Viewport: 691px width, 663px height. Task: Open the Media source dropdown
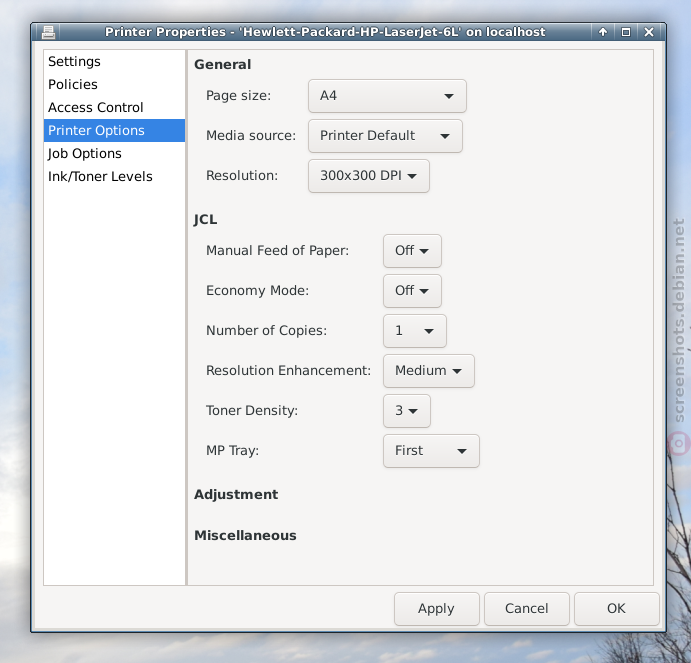point(385,136)
